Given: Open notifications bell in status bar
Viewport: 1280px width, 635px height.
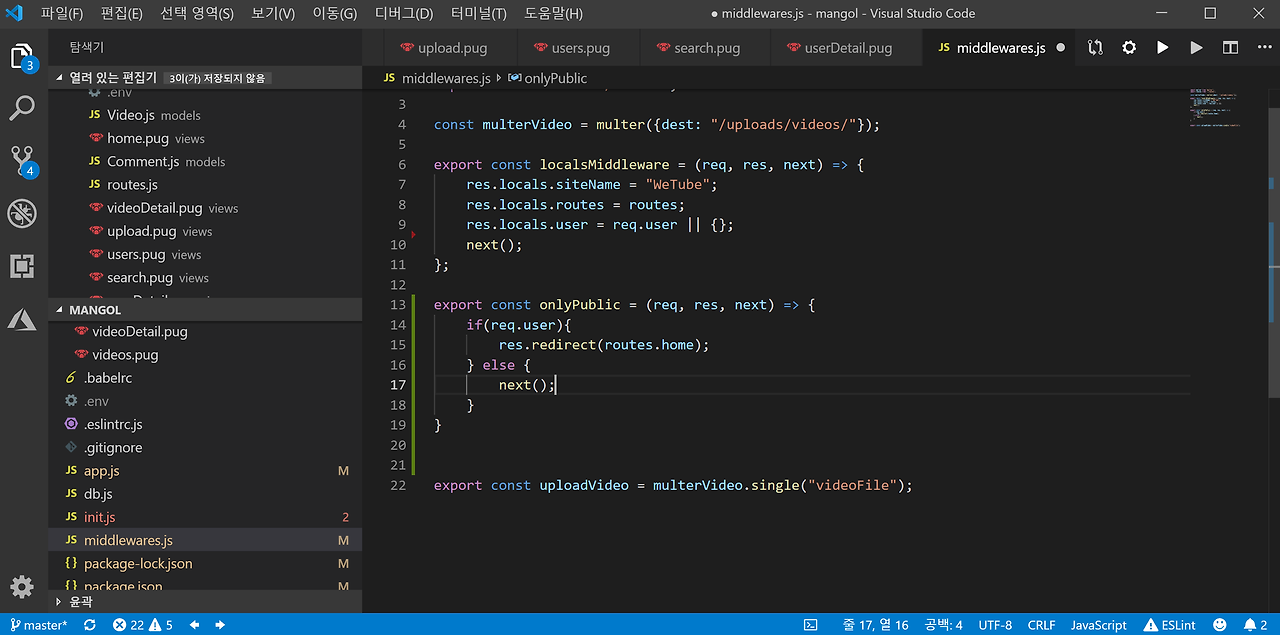Looking at the screenshot, I should [1256, 625].
